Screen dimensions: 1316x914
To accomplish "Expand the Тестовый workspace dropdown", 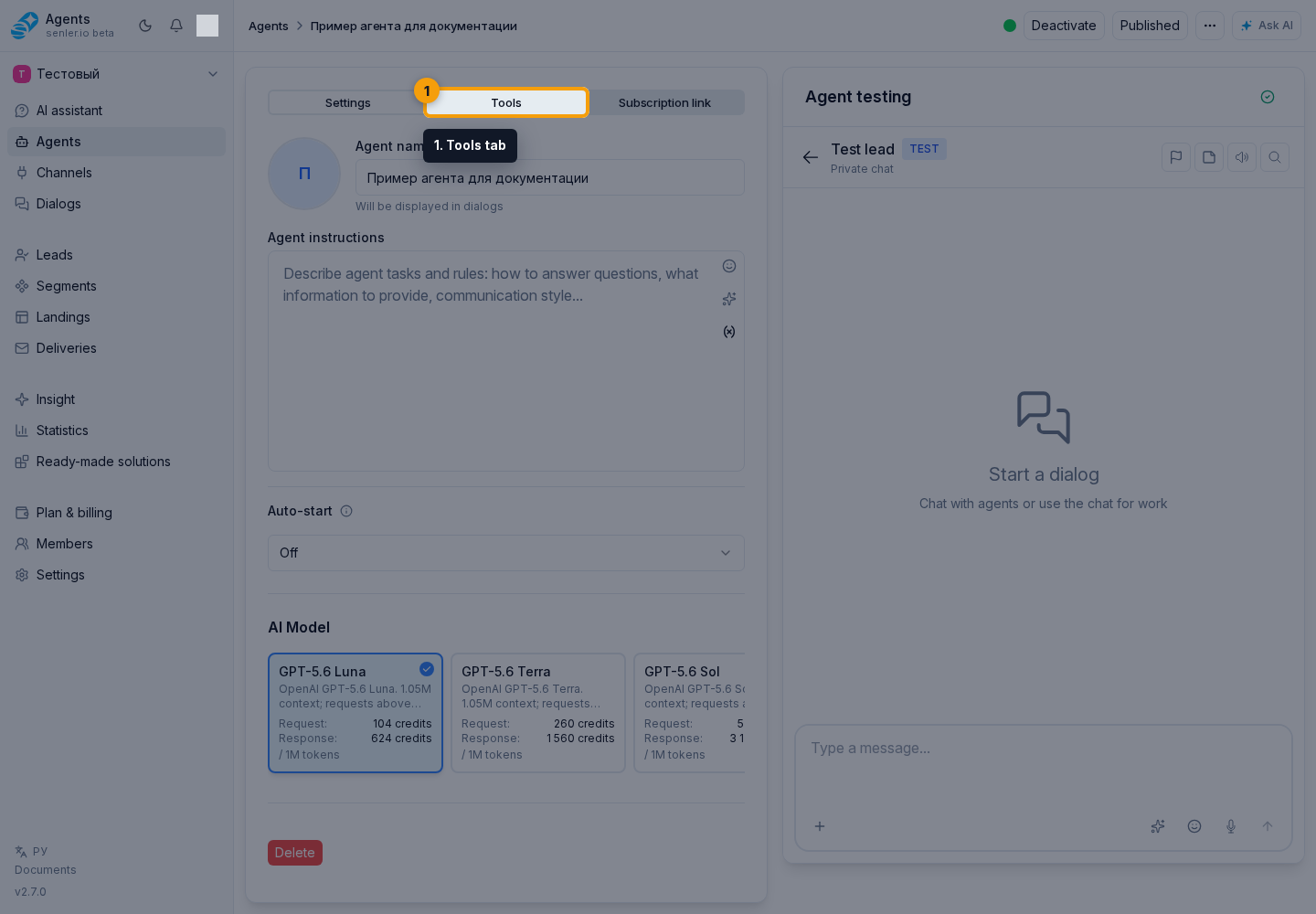I will coord(116,74).
